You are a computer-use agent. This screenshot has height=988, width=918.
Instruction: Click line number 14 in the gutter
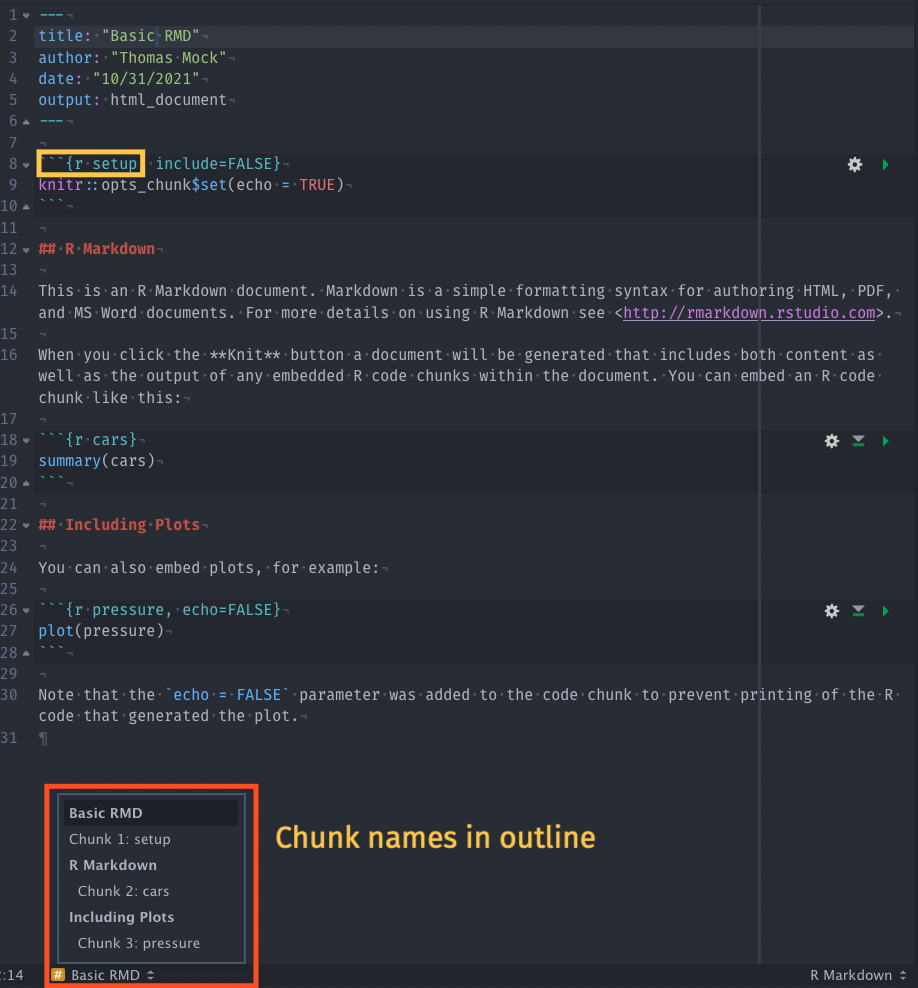pyautogui.click(x=9, y=291)
